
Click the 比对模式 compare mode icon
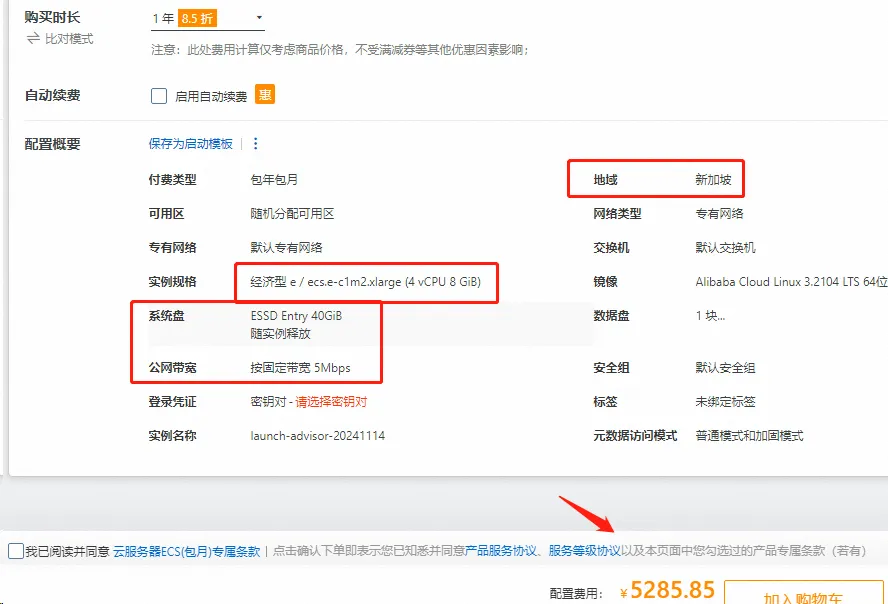(x=33, y=38)
